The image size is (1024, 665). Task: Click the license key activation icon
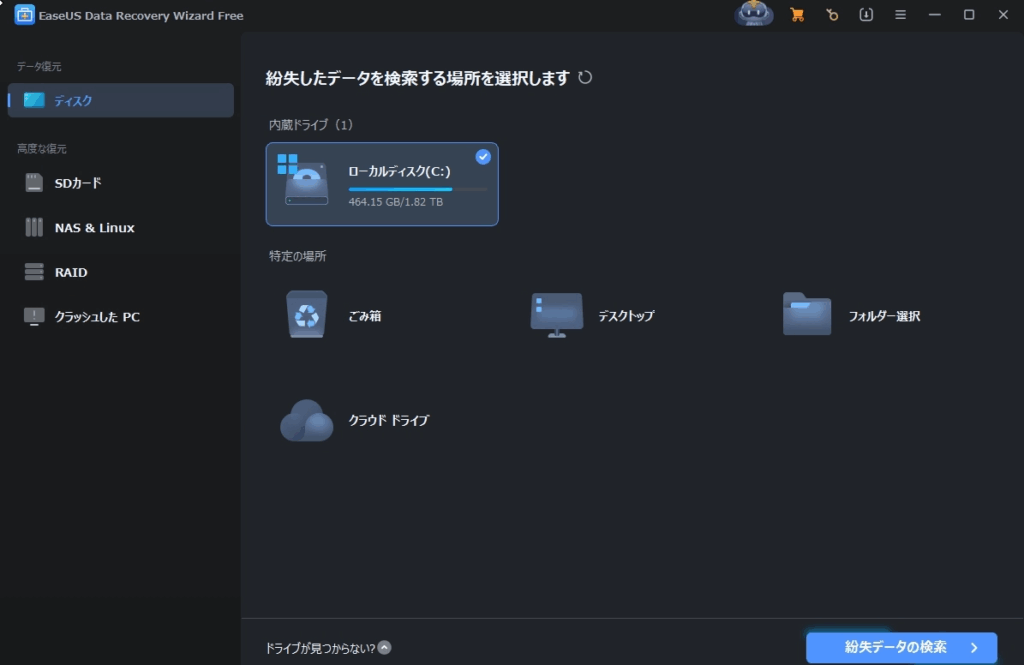831,14
